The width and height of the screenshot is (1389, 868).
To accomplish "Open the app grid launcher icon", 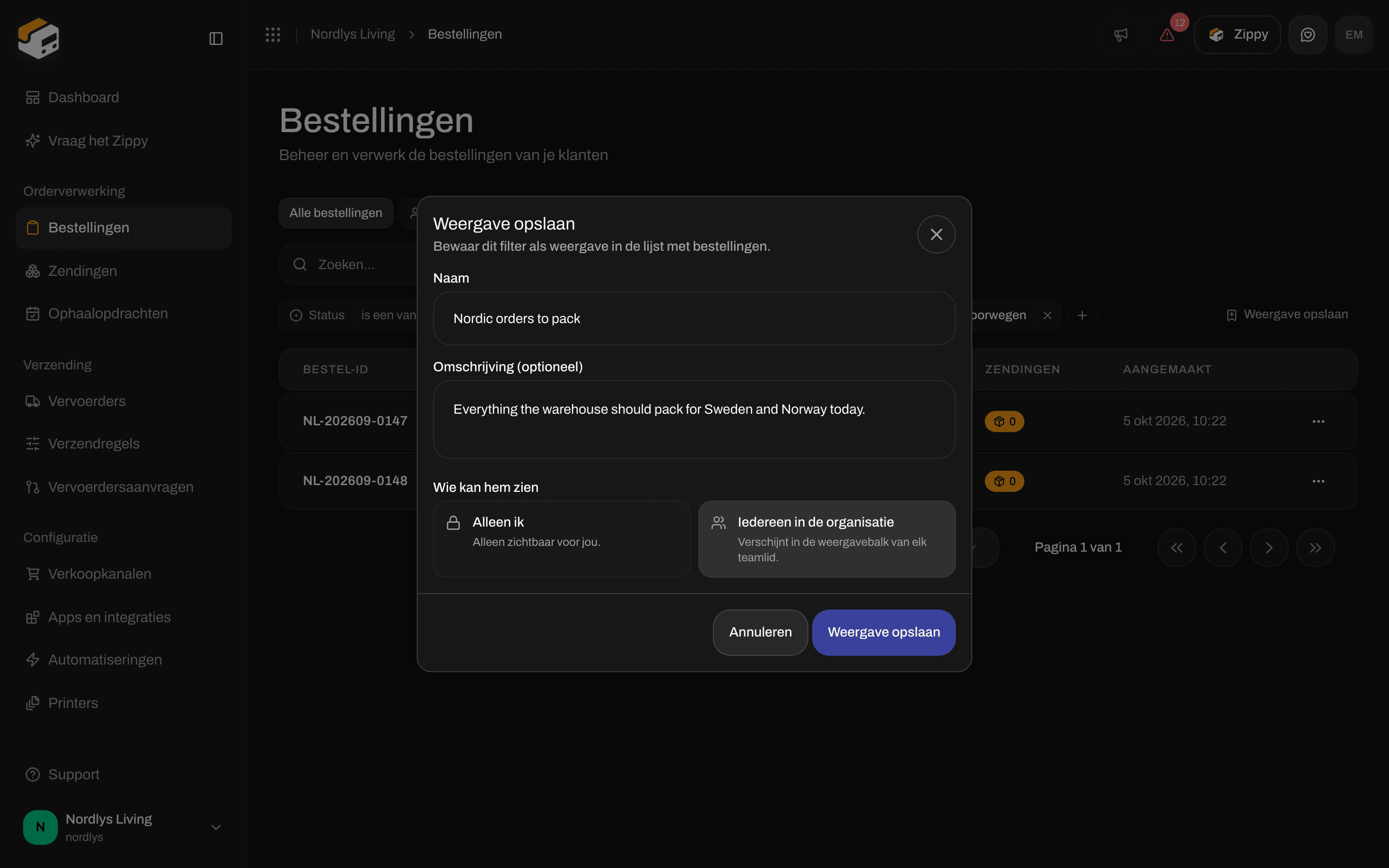I will click(x=272, y=34).
